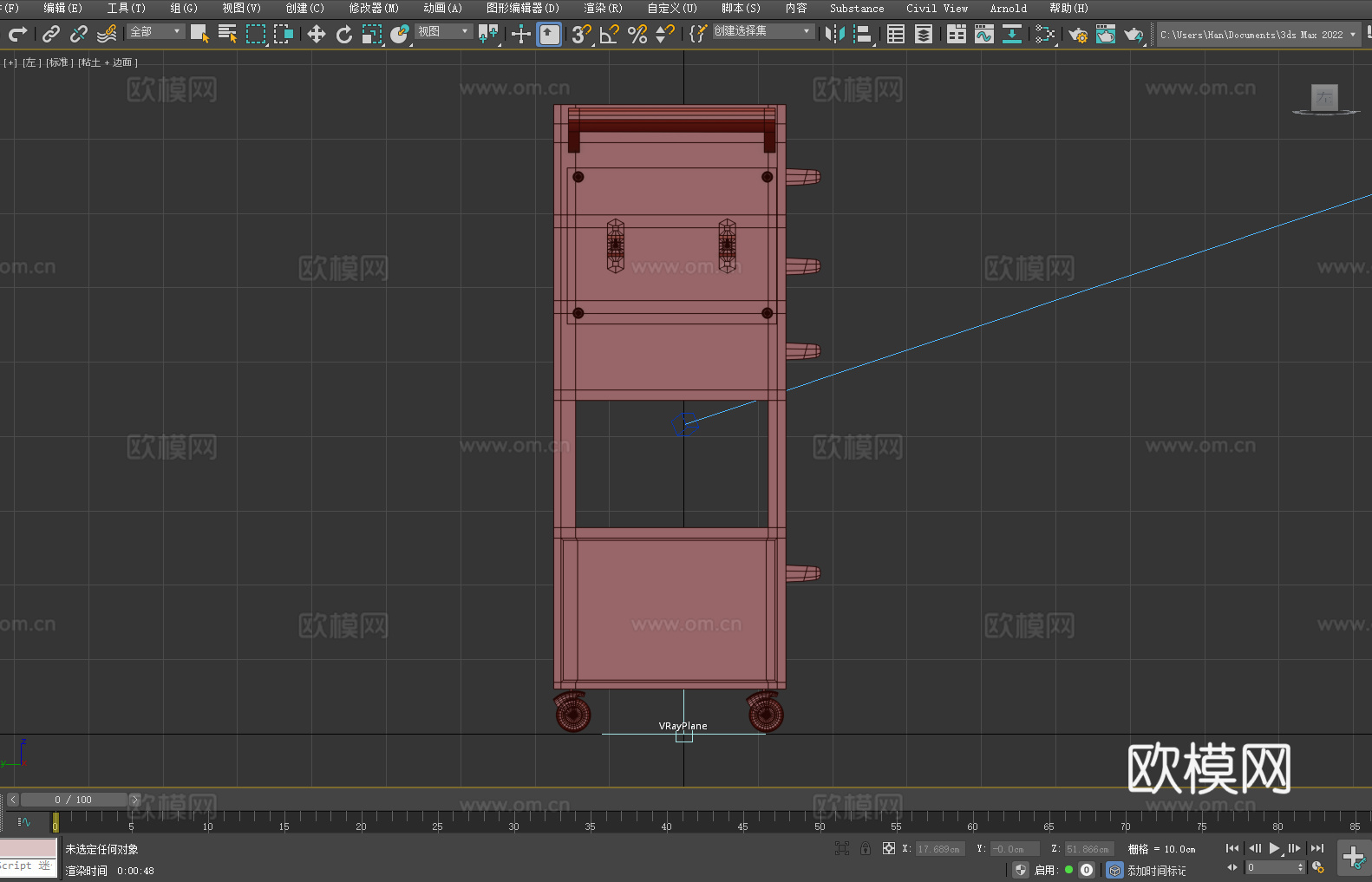Activate Select and Scale tool
Screen dimensions: 1372x882
372,34
